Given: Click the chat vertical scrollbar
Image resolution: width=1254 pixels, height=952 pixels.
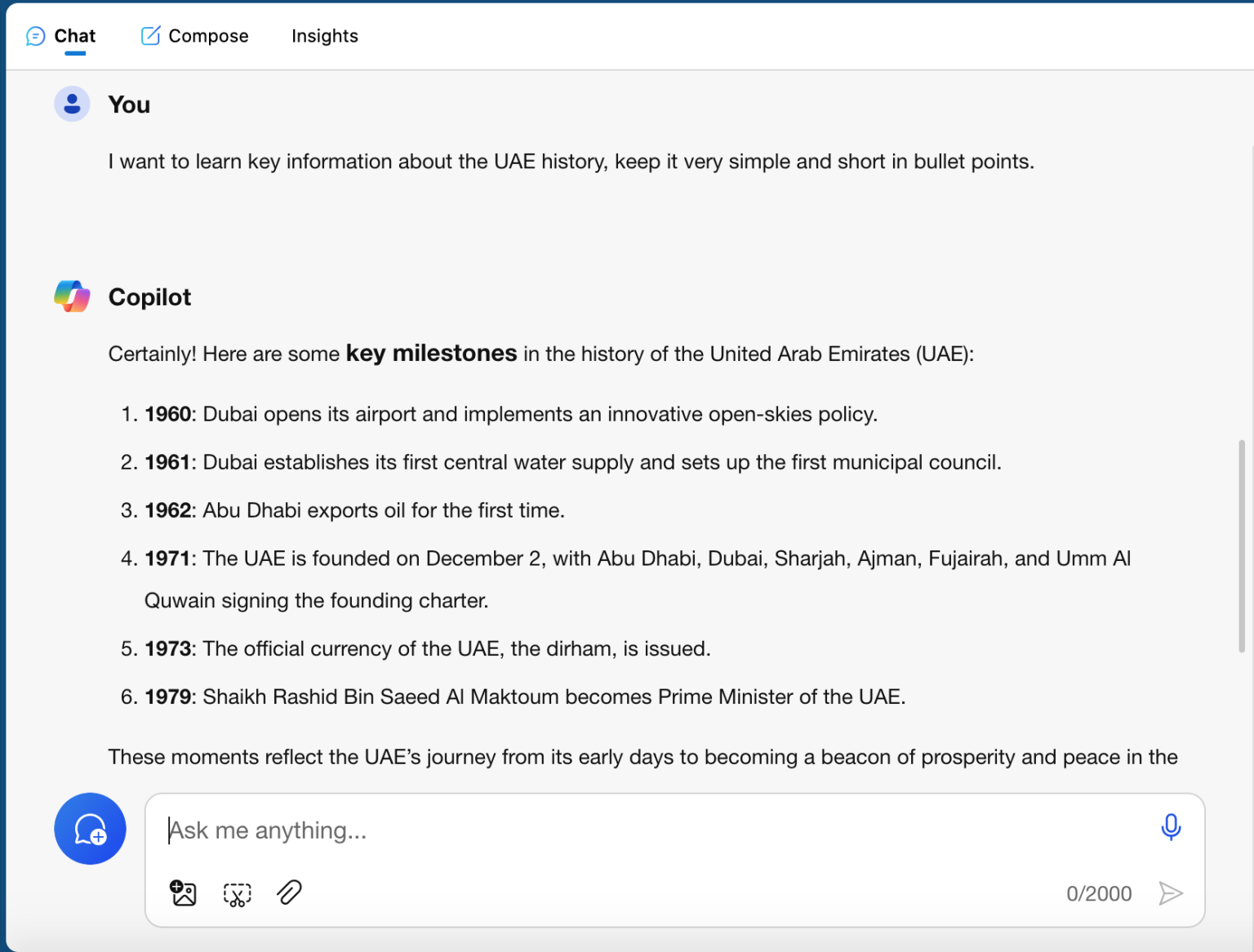Looking at the screenshot, I should point(1242,545).
